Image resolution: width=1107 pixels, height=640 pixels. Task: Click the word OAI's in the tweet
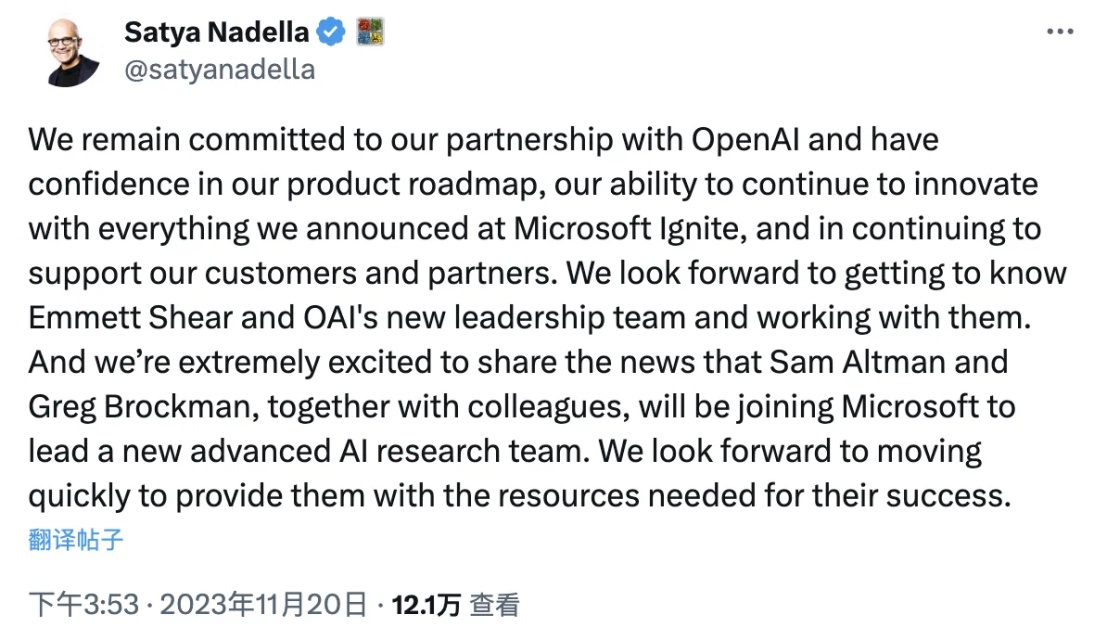[340, 318]
